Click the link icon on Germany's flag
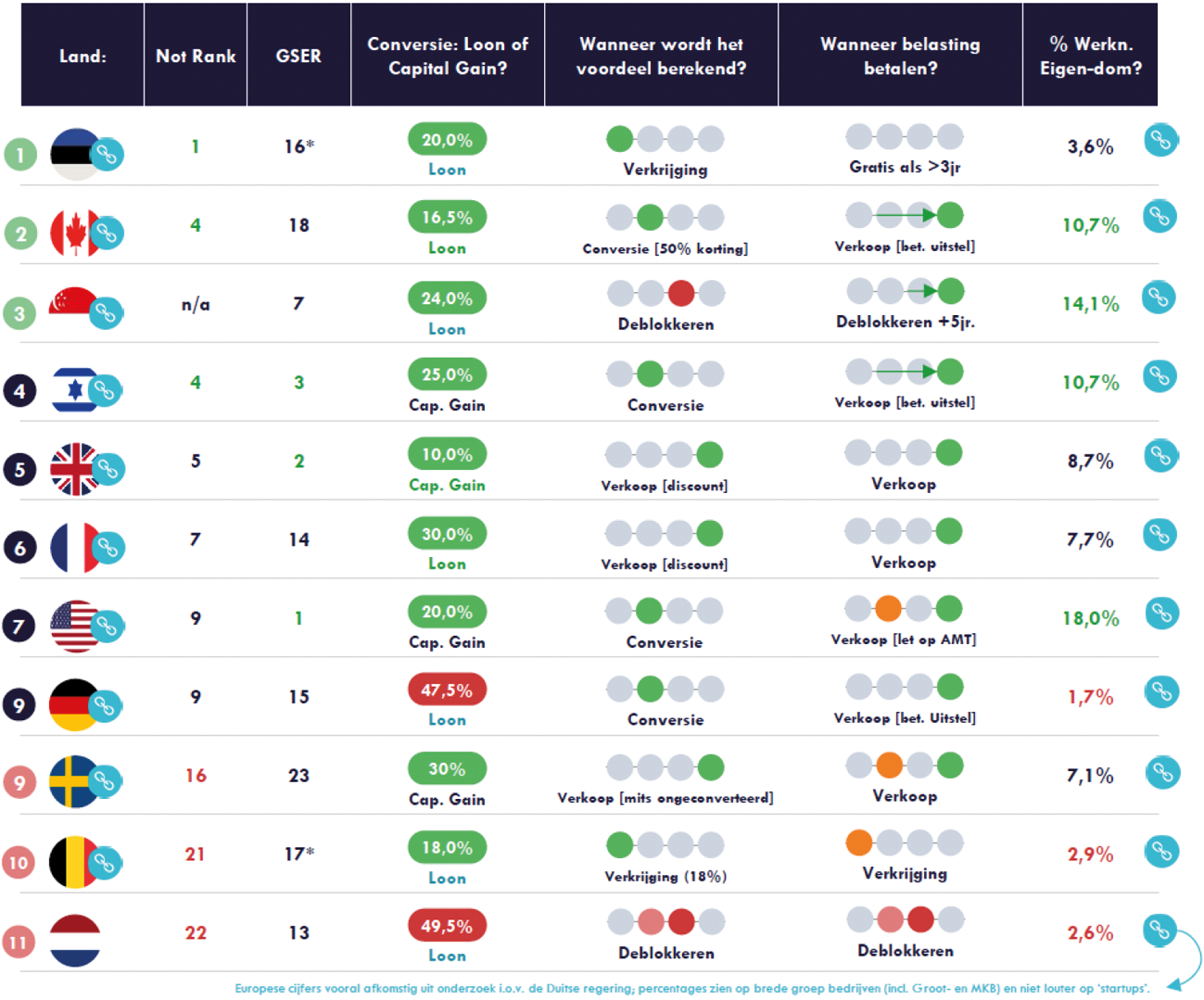The height and width of the screenshot is (1000, 1204). [105, 706]
